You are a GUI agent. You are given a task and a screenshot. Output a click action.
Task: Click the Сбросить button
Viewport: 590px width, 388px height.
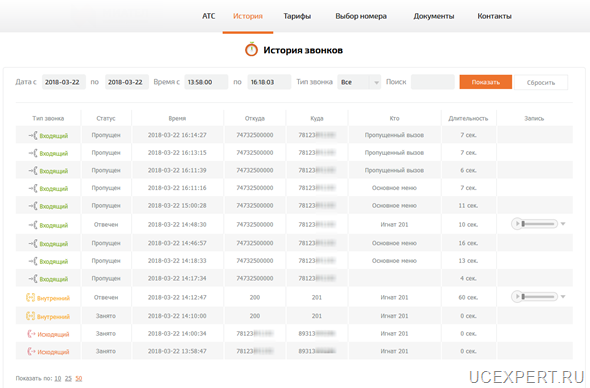[541, 82]
